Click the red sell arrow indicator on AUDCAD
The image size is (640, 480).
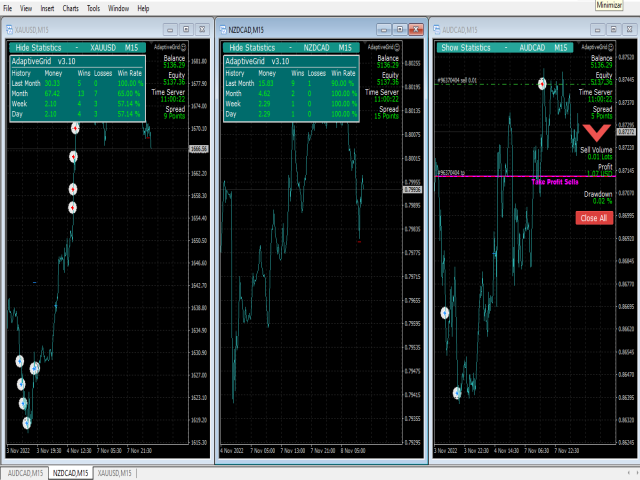[x=599, y=134]
